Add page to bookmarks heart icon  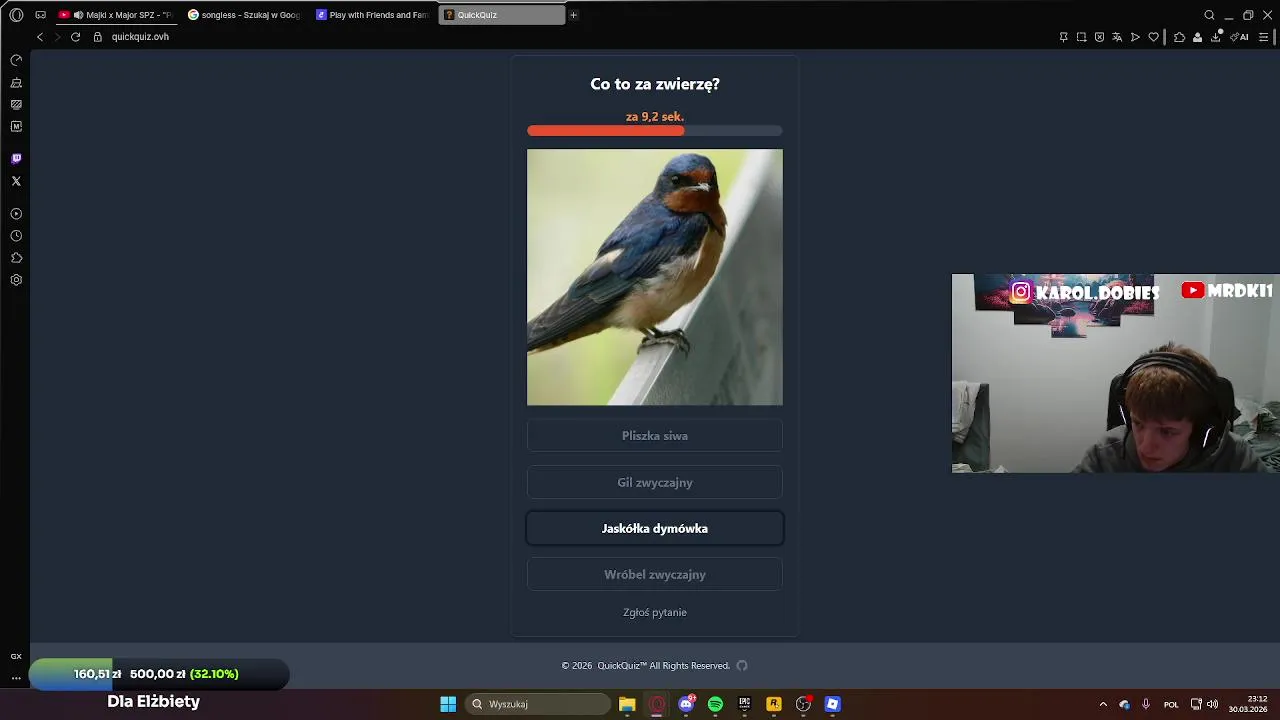[x=1153, y=37]
